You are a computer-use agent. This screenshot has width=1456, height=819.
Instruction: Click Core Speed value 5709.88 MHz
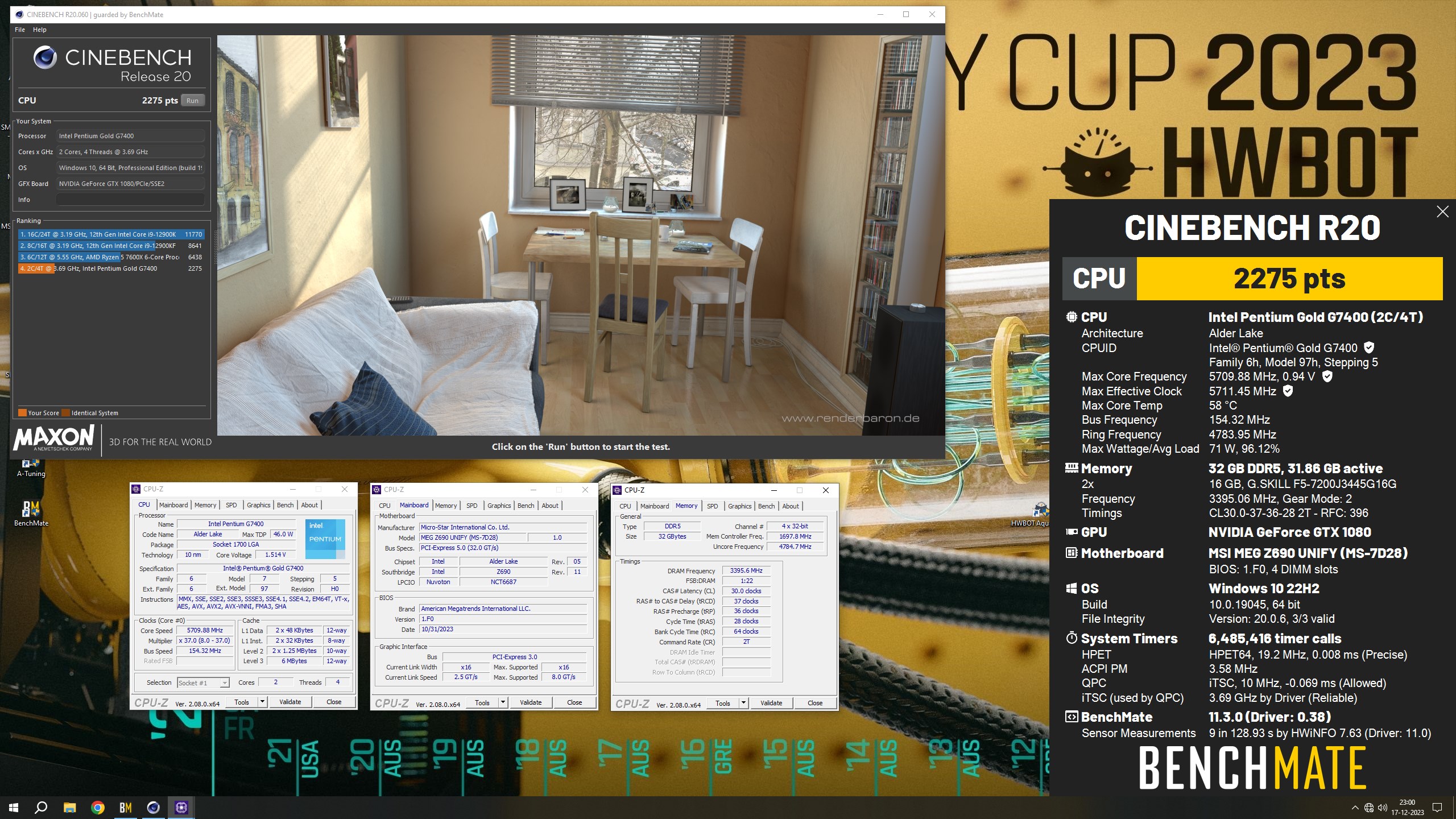pyautogui.click(x=205, y=630)
